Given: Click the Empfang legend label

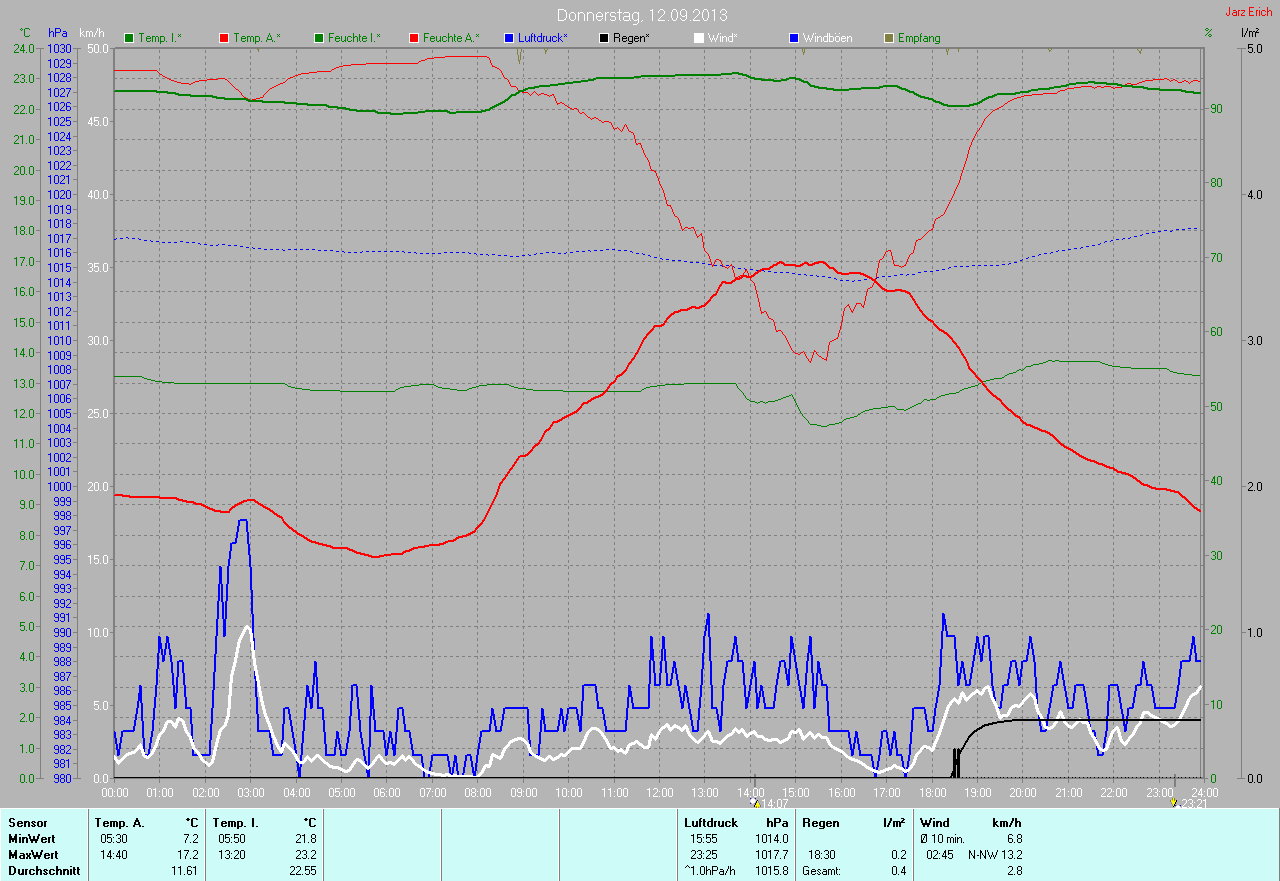Looking at the screenshot, I should [918, 38].
